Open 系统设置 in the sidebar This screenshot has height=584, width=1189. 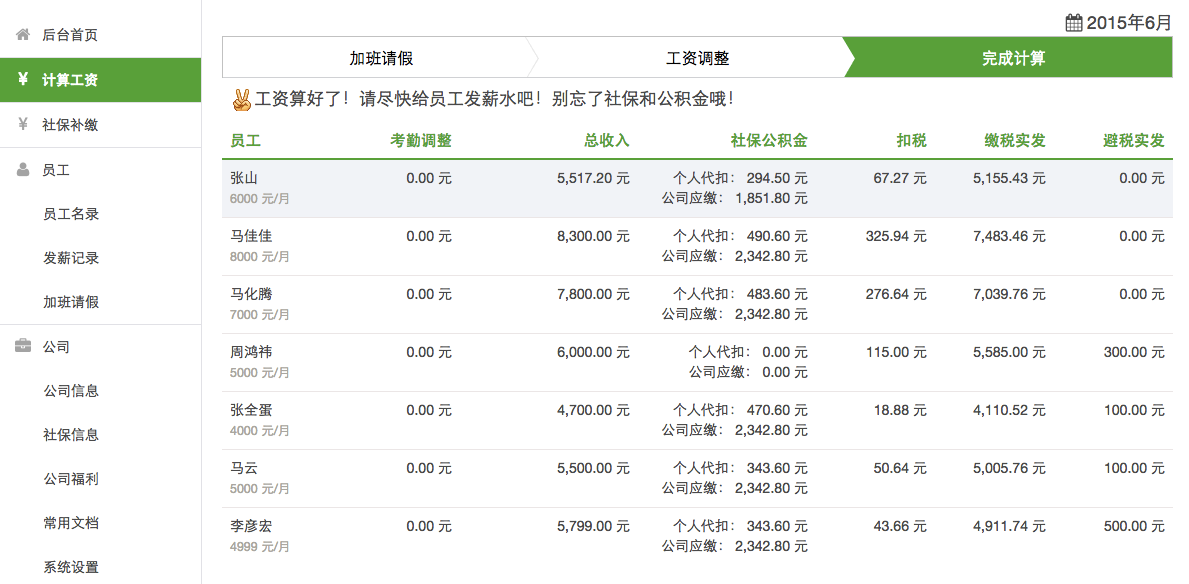pos(71,567)
